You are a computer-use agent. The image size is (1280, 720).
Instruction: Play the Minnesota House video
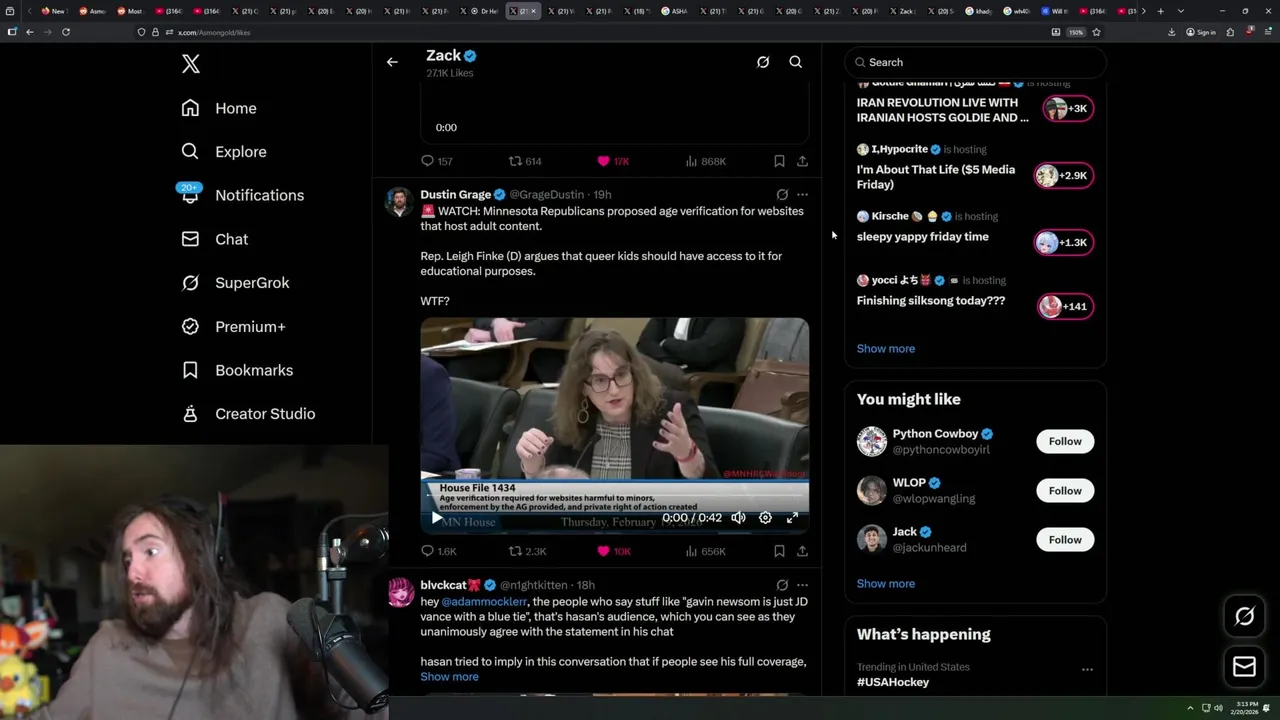pyautogui.click(x=436, y=518)
